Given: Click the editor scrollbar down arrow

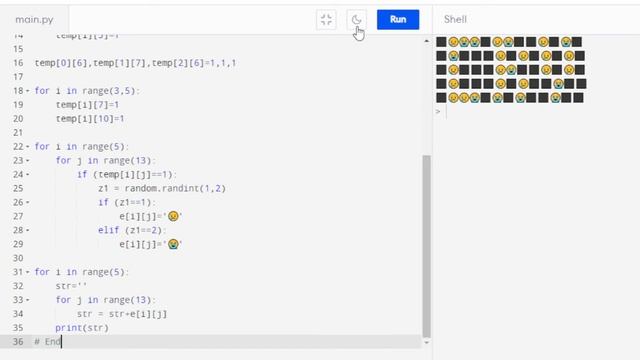Looking at the screenshot, I should [x=427, y=342].
